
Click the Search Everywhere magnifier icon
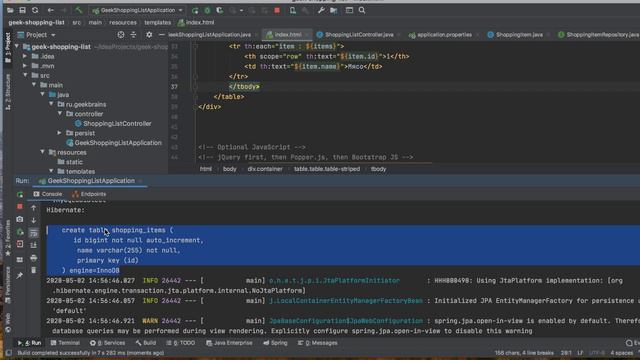(362, 10)
